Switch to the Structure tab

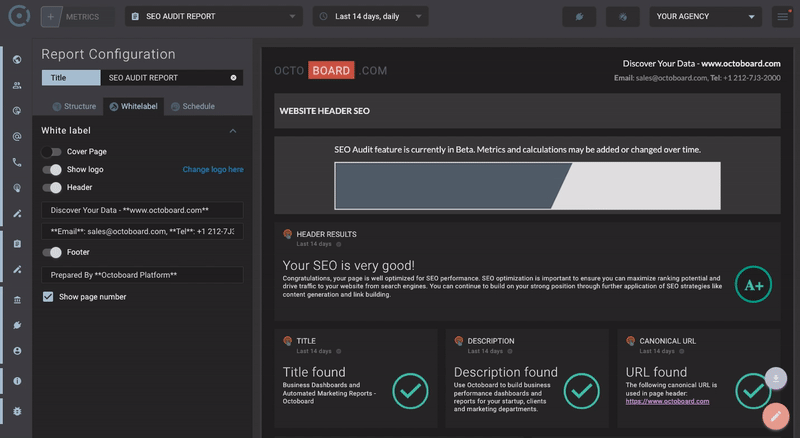click(x=74, y=106)
